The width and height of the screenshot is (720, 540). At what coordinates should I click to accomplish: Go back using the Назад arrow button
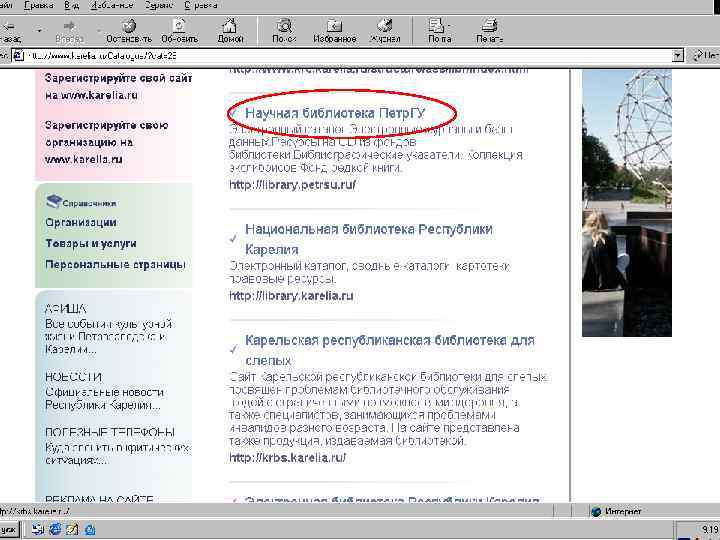coord(10,30)
